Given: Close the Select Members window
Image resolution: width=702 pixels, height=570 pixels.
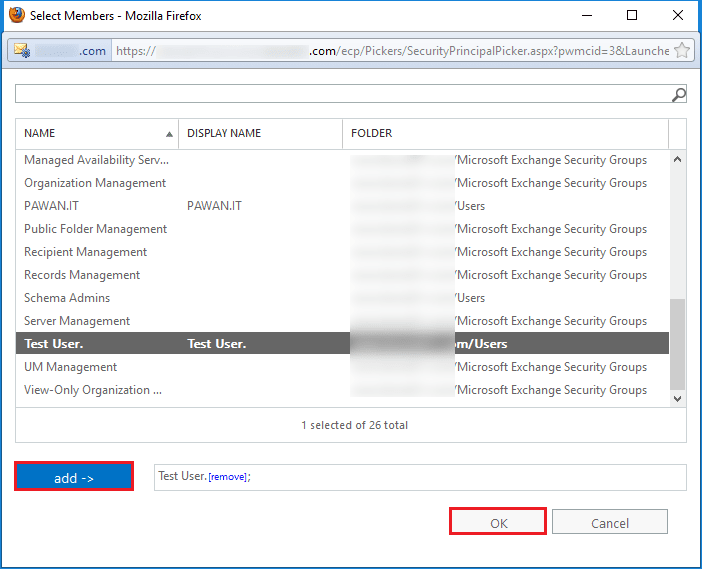Looking at the screenshot, I should tap(678, 15).
